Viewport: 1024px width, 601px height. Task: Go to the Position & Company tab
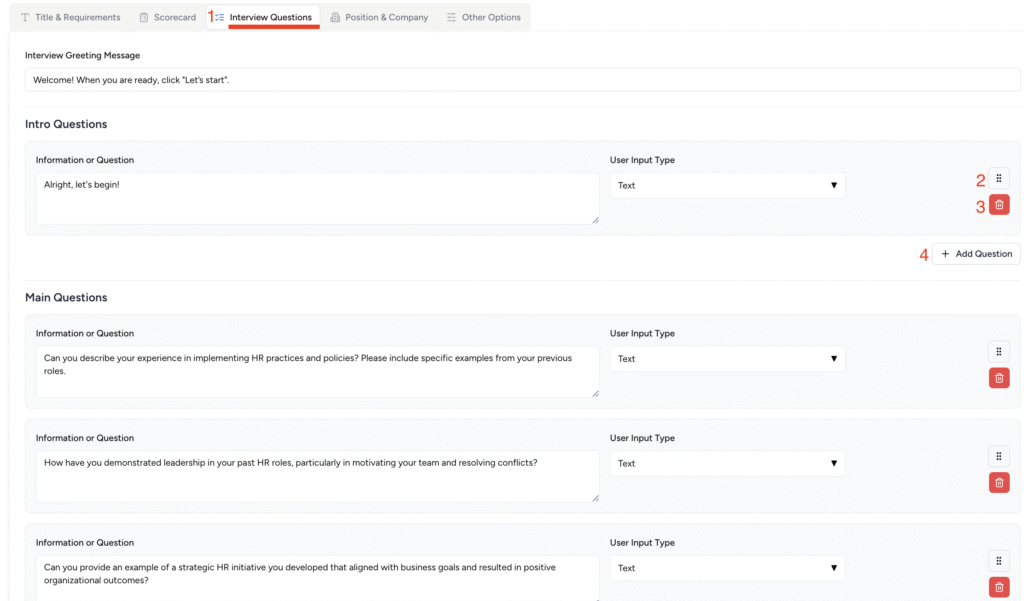(379, 17)
